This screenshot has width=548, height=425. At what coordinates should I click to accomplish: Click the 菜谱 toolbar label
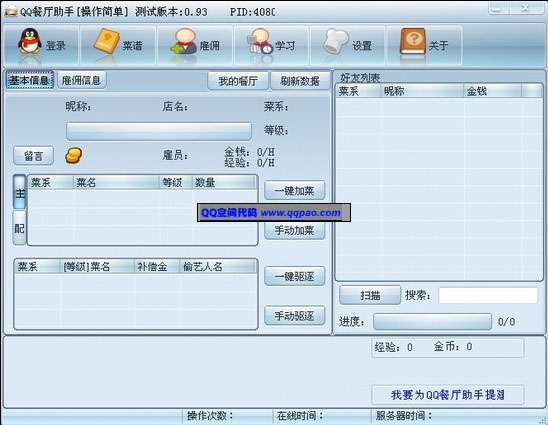point(132,45)
